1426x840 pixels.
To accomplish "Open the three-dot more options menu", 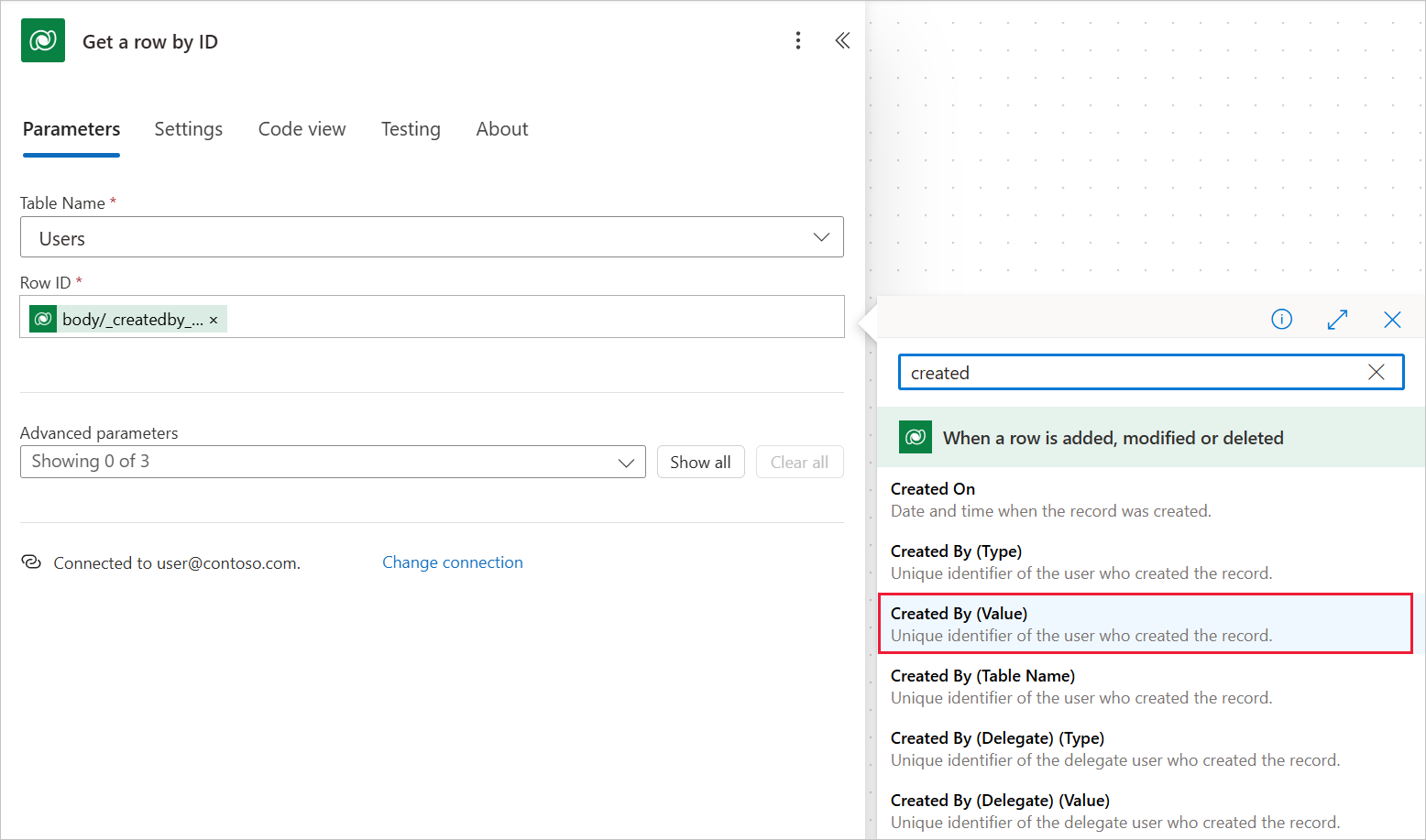I will [x=798, y=40].
